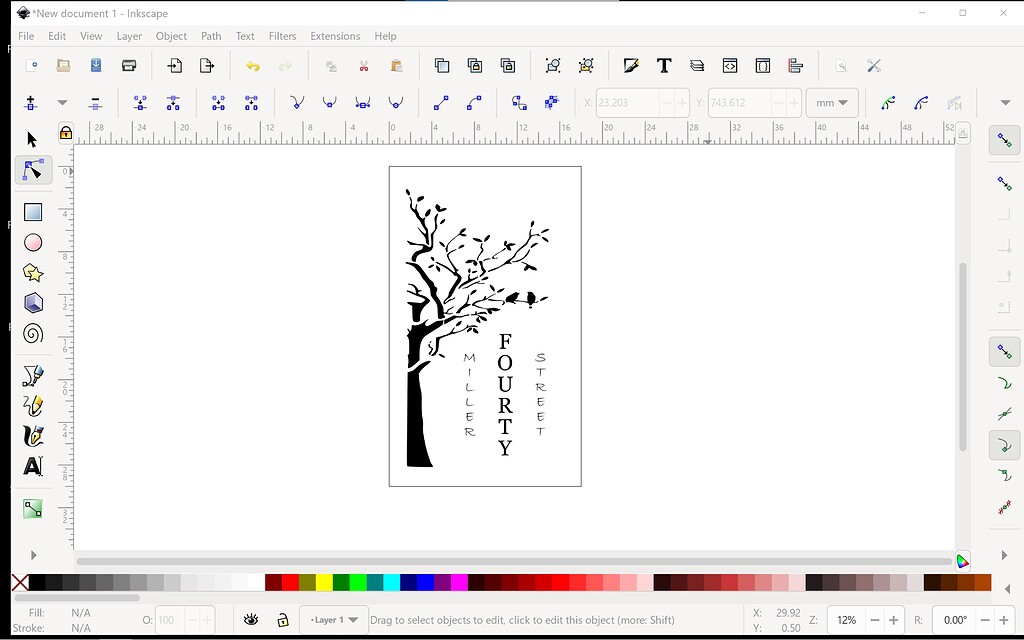
Task: Select the Text tool in the toolbox
Action: tap(32, 465)
